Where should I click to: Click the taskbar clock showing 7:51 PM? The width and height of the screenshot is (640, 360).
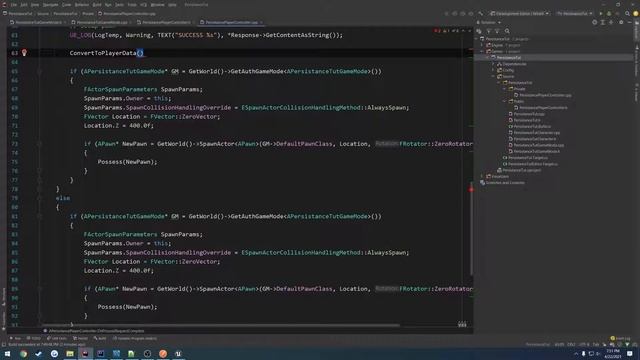point(613,353)
